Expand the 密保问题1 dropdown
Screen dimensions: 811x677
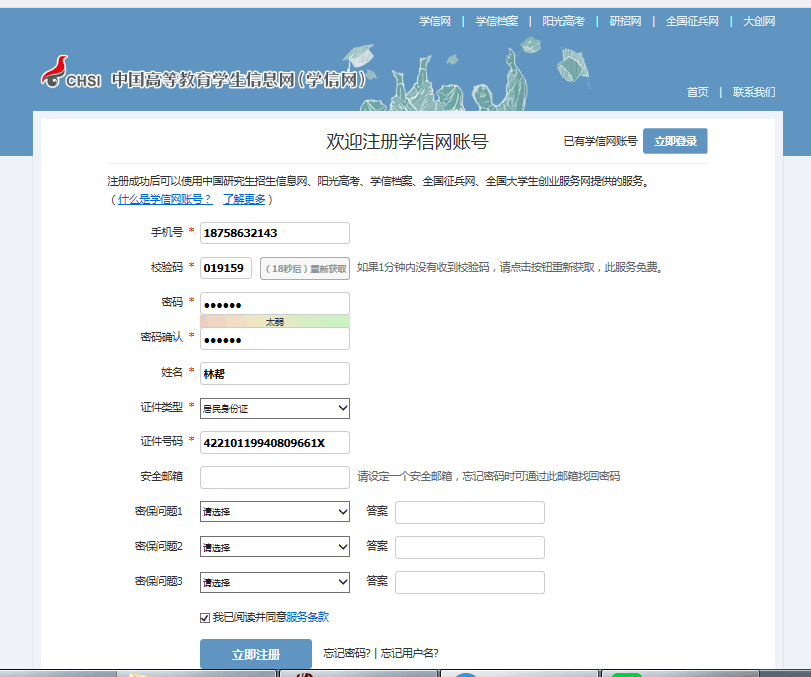point(275,512)
